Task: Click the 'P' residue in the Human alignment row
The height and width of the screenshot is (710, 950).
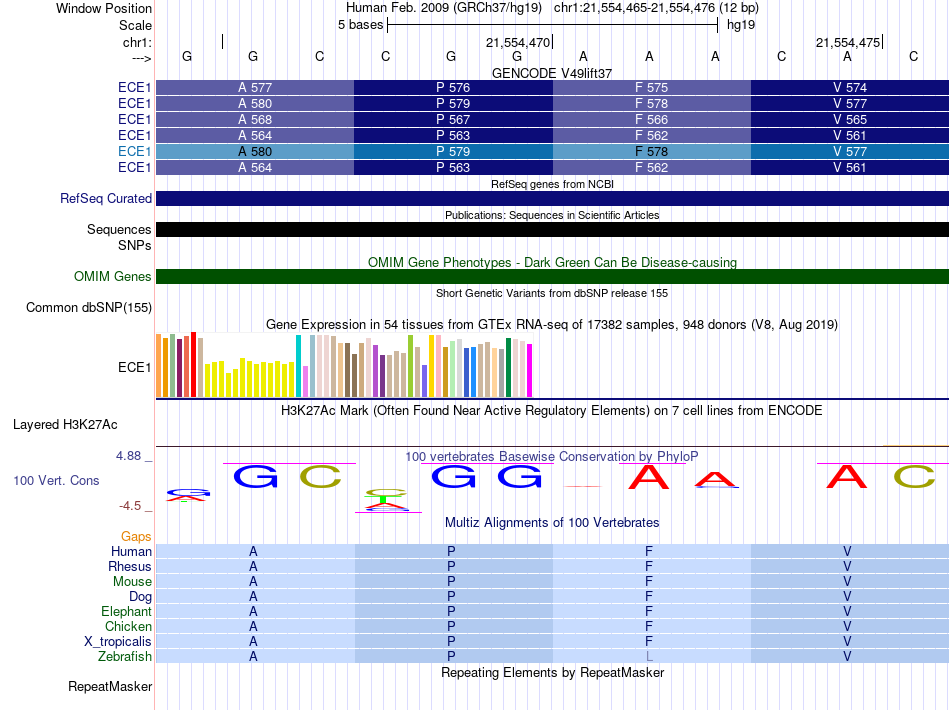Action: tap(451, 551)
